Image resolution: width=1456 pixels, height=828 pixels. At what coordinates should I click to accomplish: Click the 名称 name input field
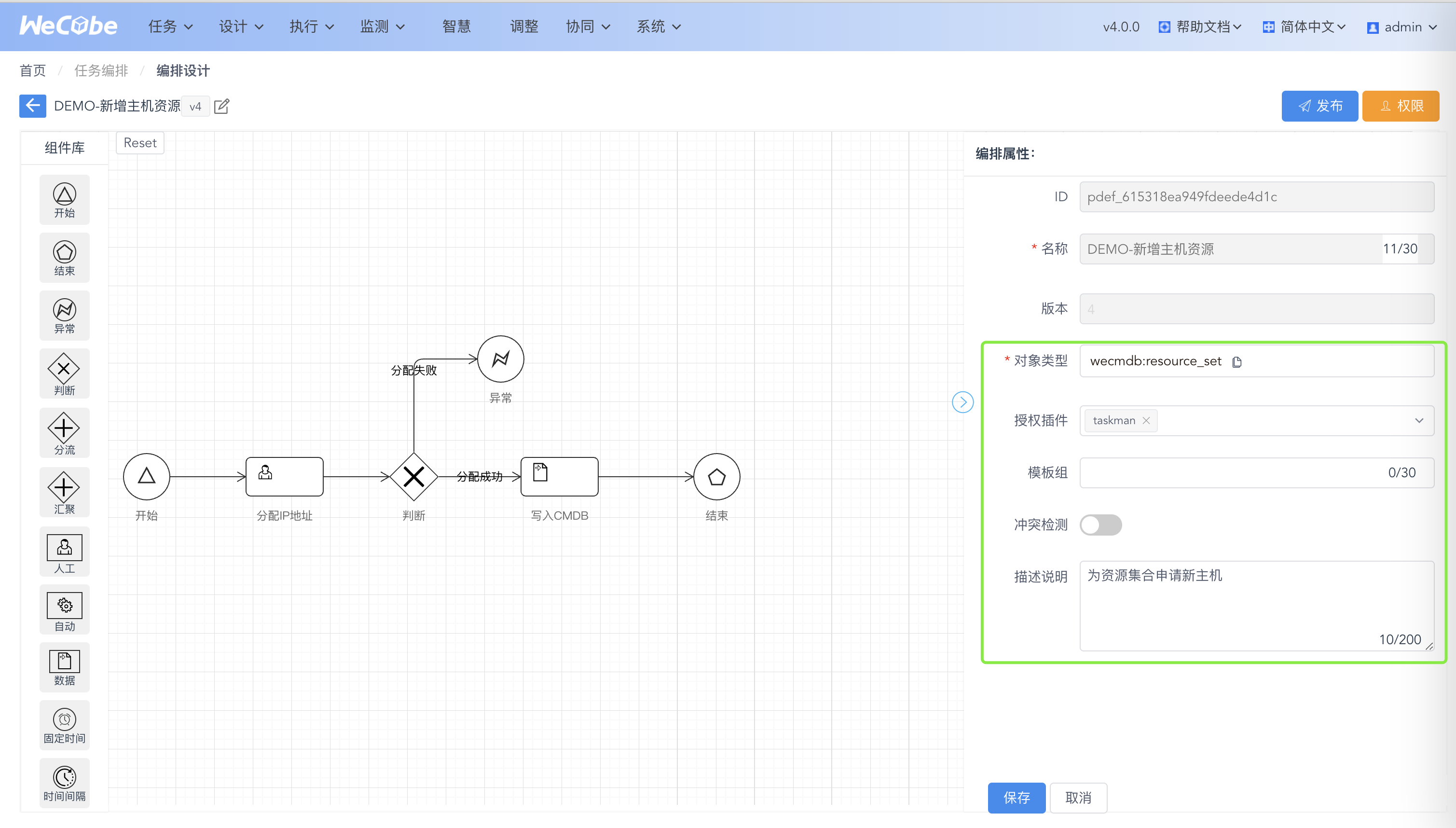pos(1256,248)
